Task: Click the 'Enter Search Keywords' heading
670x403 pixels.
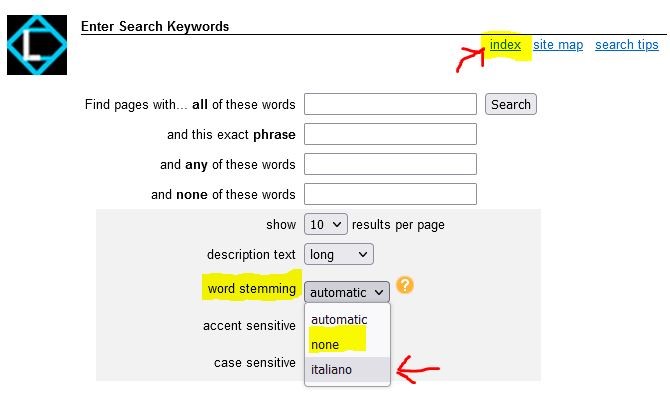Action: click(x=155, y=26)
